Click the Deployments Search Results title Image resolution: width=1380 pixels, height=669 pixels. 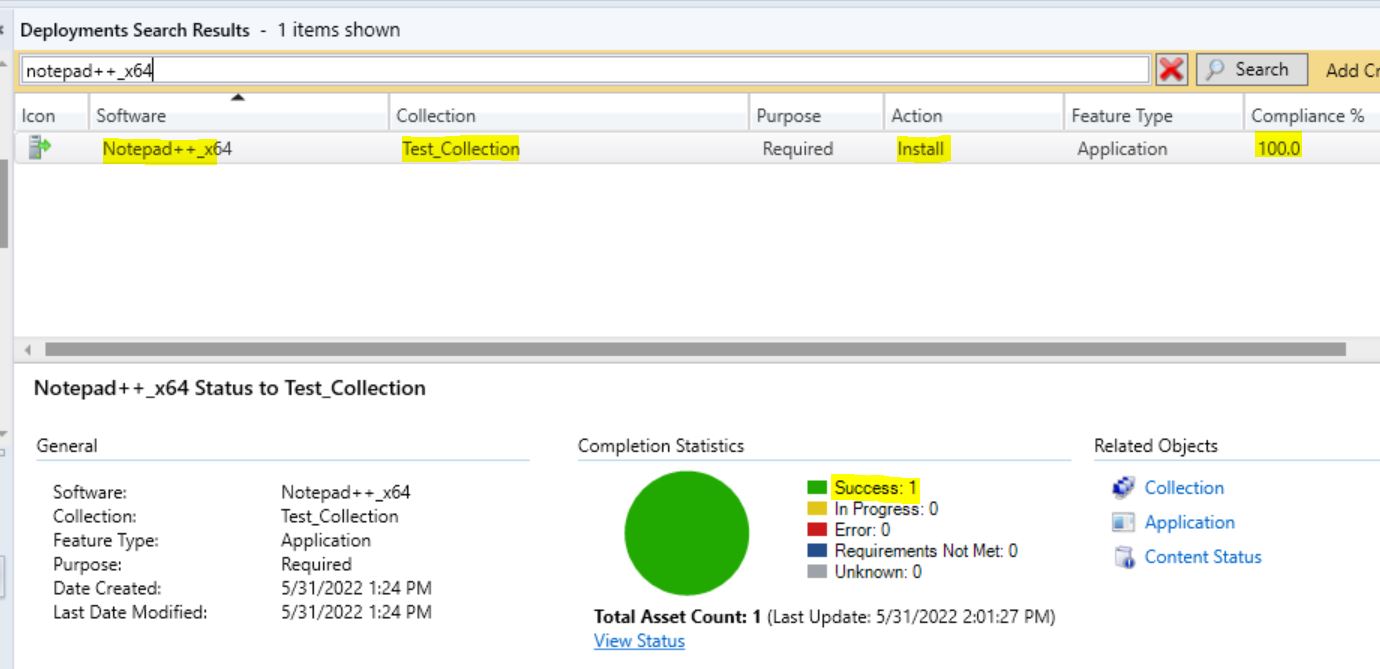tap(135, 30)
